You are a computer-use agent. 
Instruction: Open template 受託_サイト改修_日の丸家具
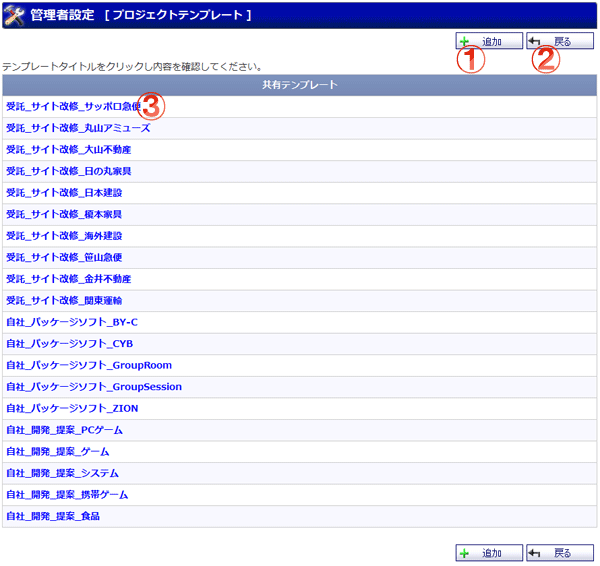[69, 171]
